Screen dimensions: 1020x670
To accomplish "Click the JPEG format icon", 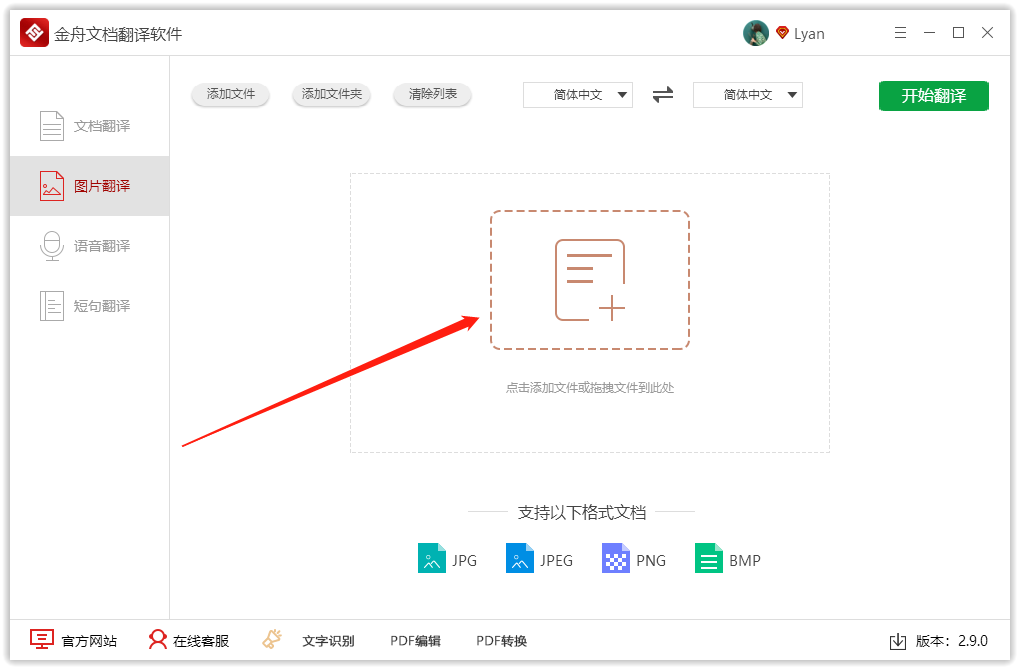I will tap(520, 558).
